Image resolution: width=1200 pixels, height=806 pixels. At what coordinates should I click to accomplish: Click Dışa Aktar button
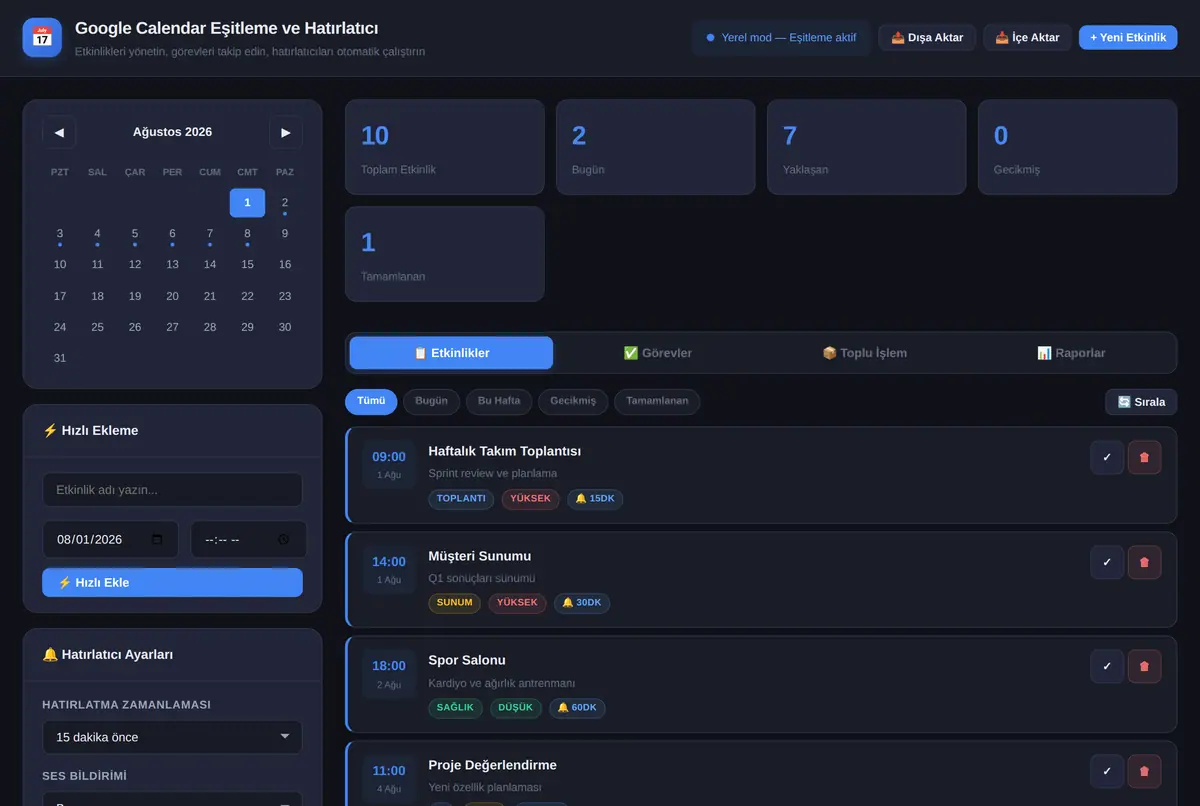[927, 38]
